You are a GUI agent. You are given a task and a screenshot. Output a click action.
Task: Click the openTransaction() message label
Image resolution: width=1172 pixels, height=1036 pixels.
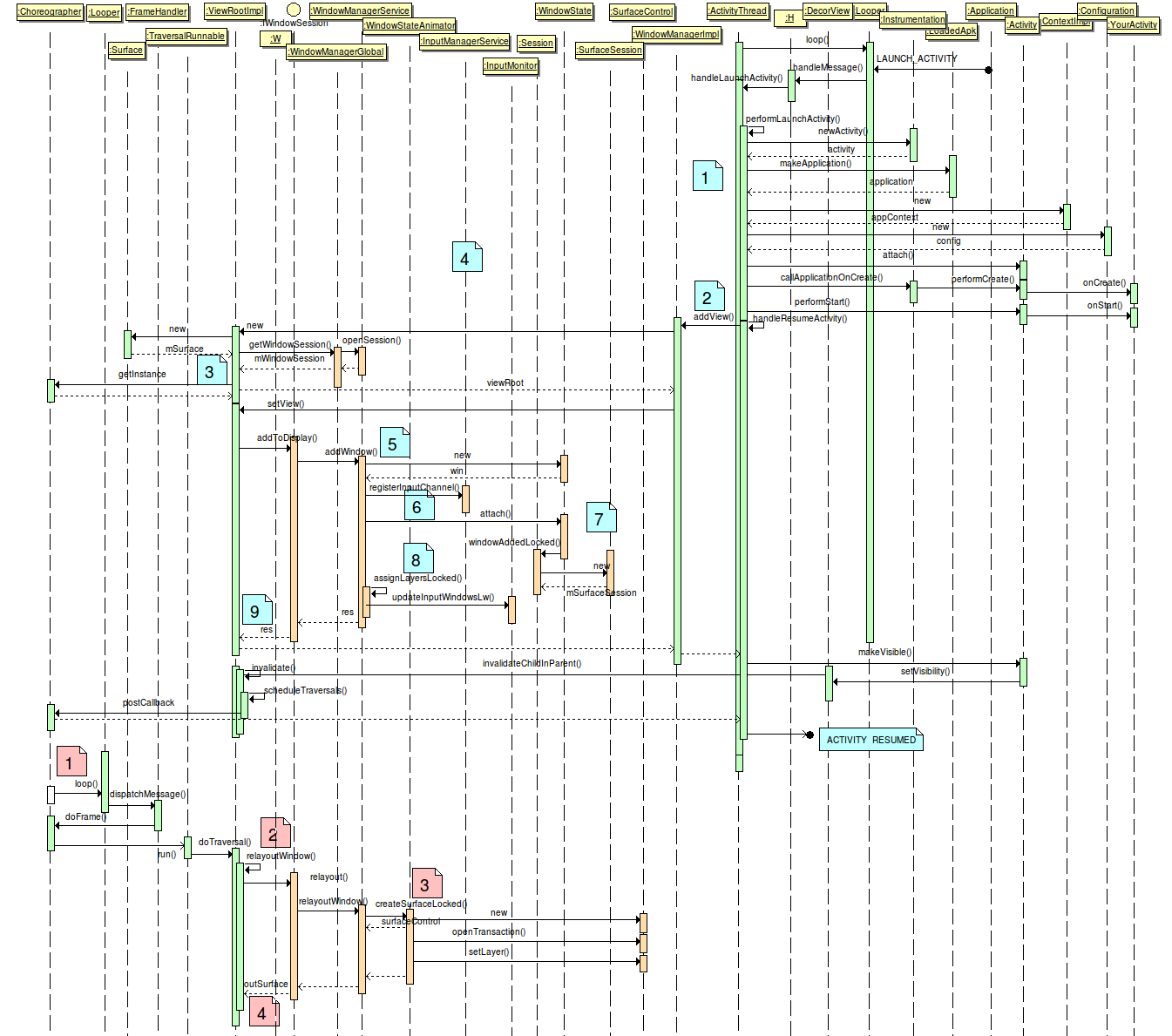click(x=489, y=932)
